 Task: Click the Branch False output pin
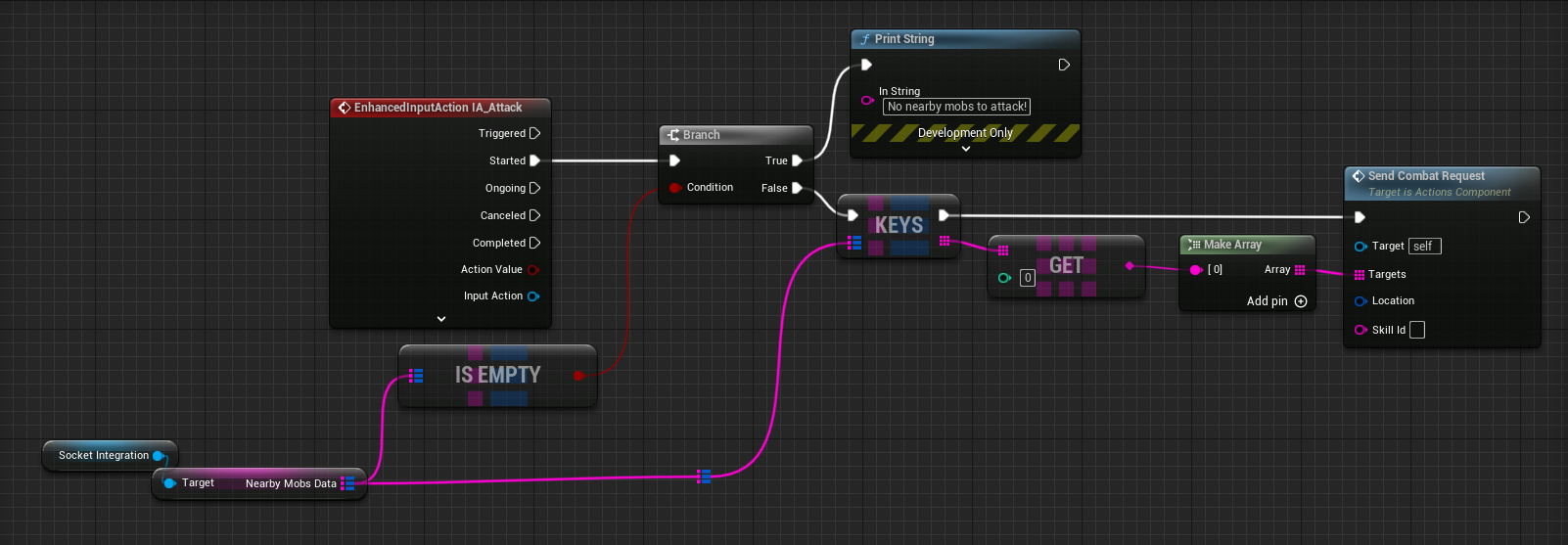tap(797, 188)
